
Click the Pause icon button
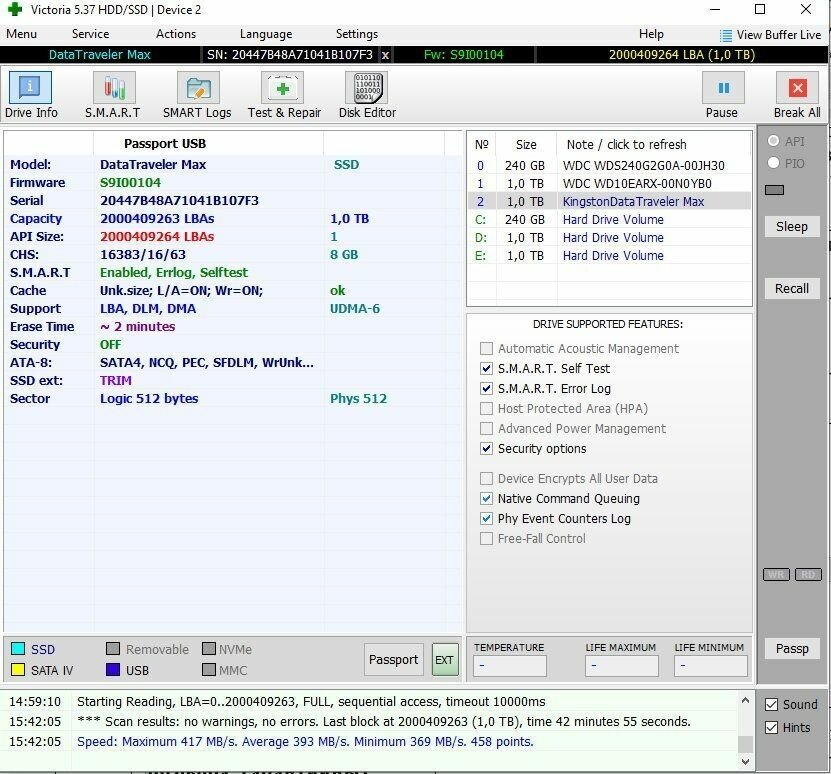click(723, 88)
